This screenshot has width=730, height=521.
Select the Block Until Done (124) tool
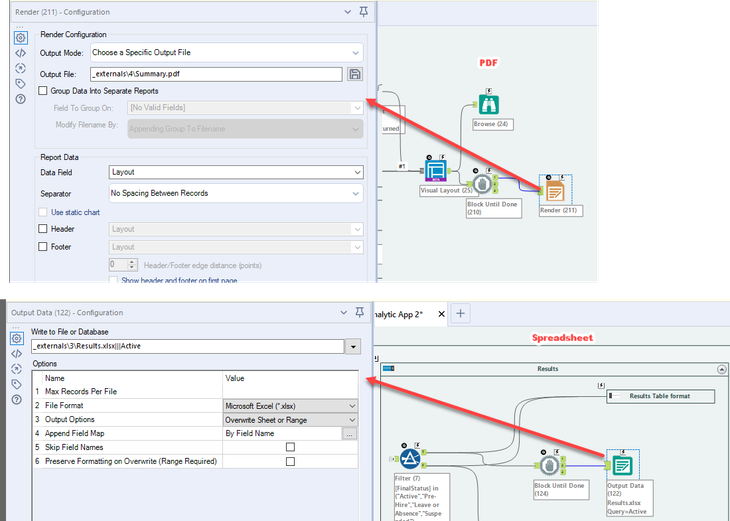[549, 465]
